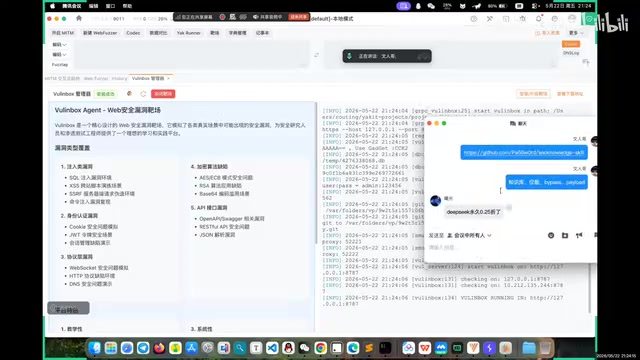Open the 新建 WebFuzzer dropdown menu
640x360 pixels.
[x=100, y=33]
